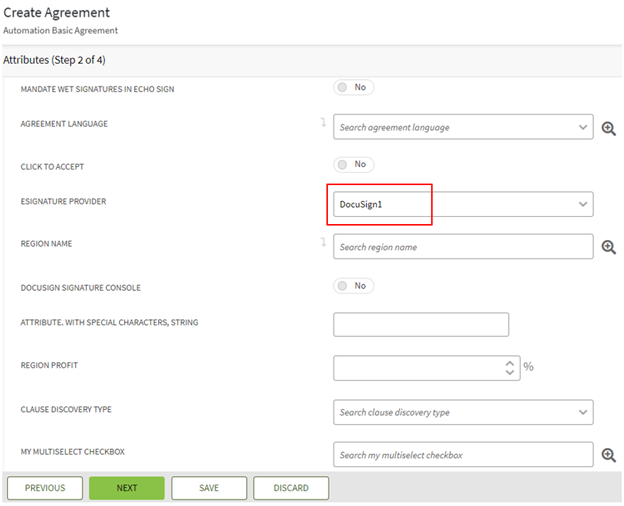Decrease Region Profit with the down arrow

coord(510,373)
